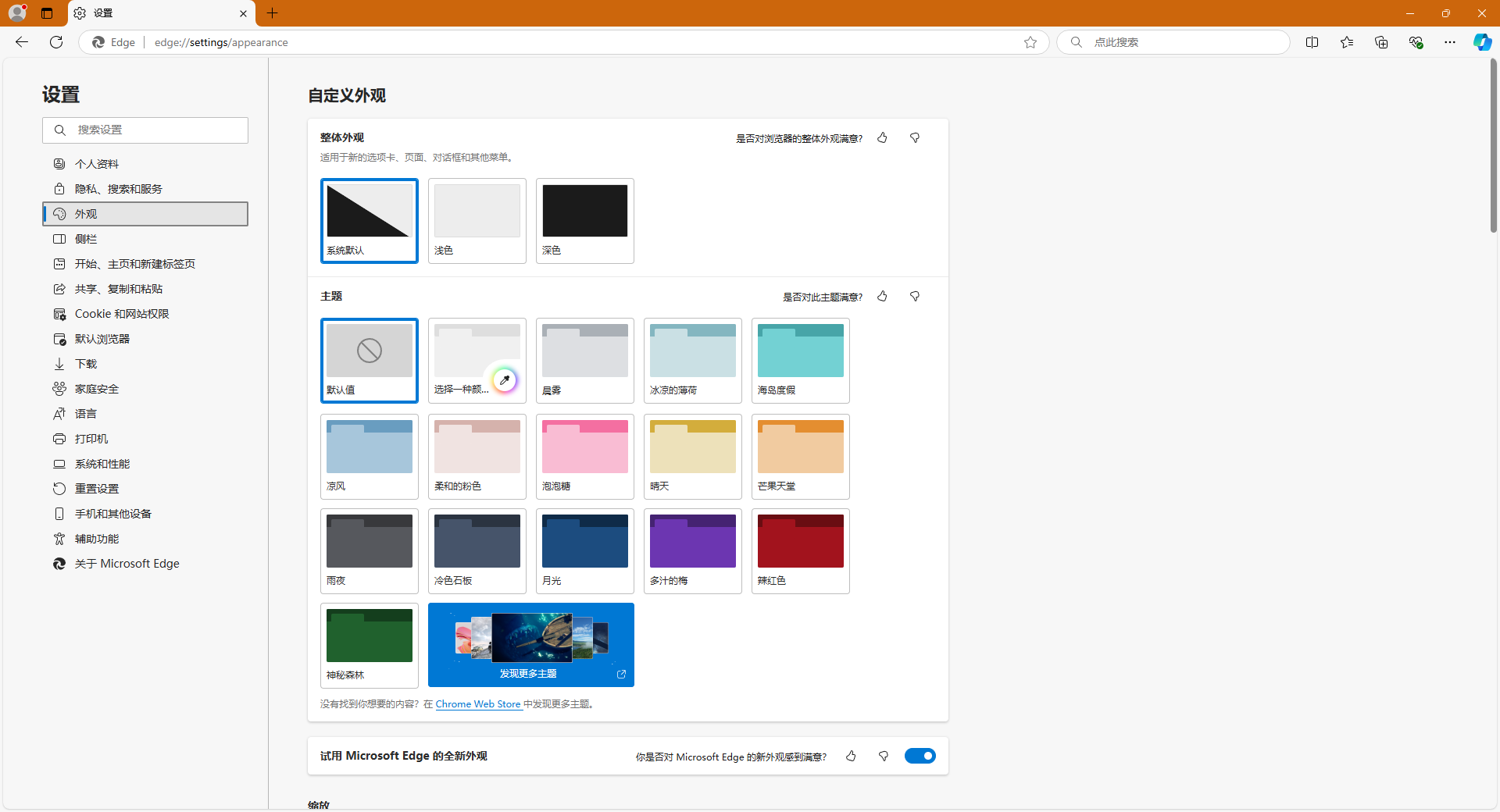
Task: Thumbs down the theme section
Action: tap(915, 297)
